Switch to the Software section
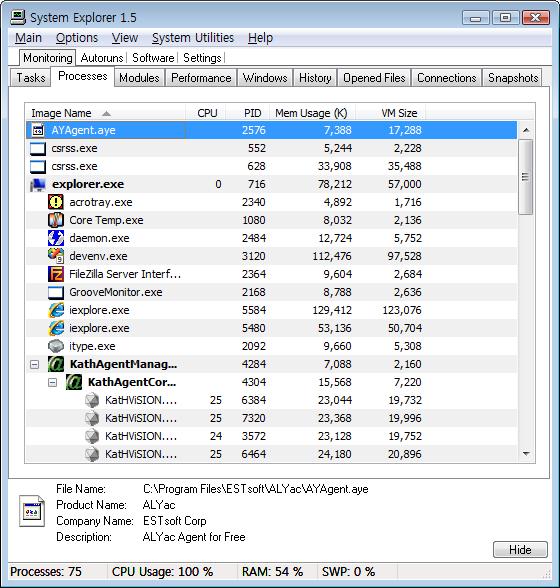 (x=153, y=58)
